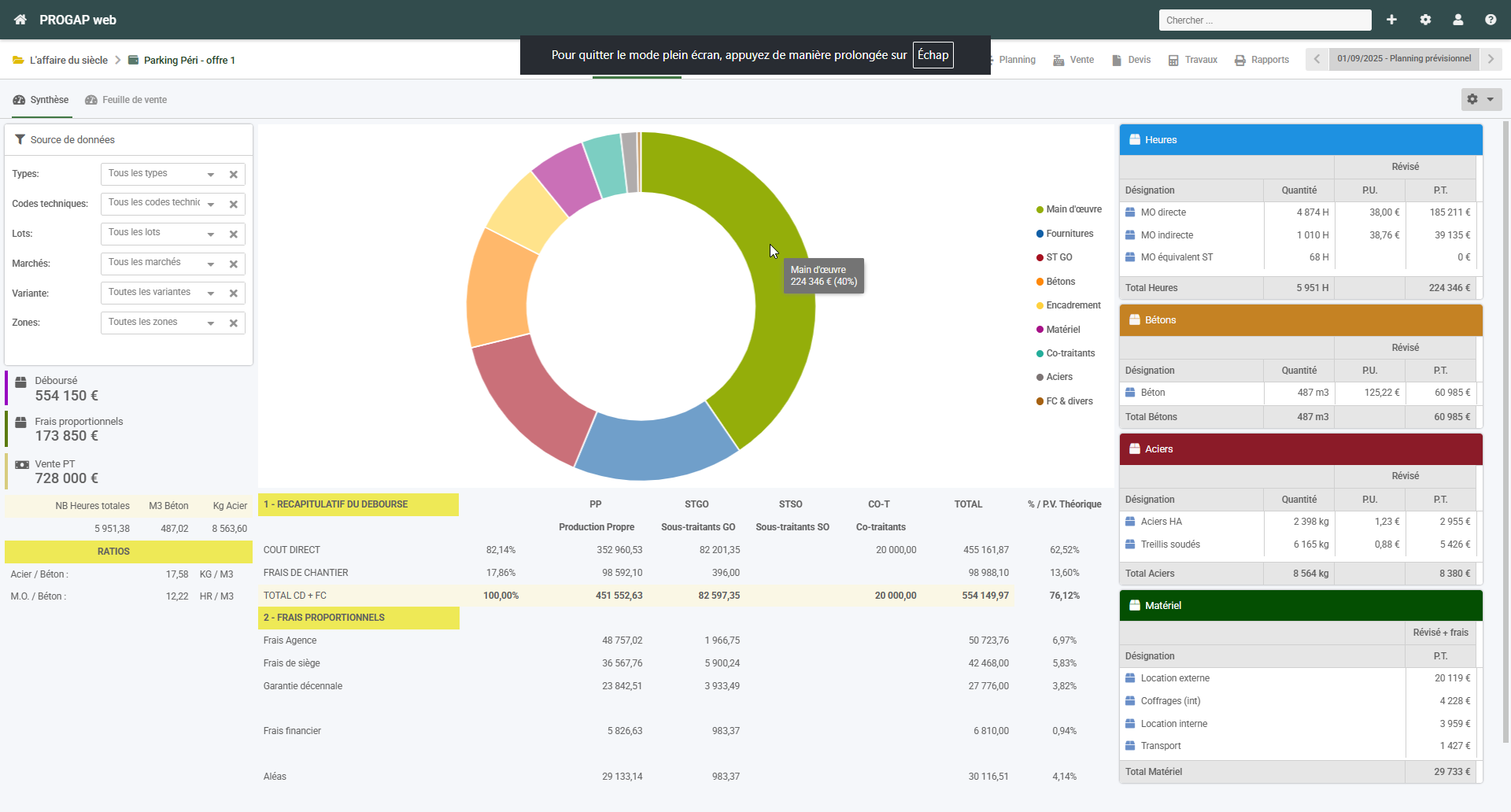Click the home icon in top bar
Image resolution: width=1511 pixels, height=812 pixels.
[20, 20]
